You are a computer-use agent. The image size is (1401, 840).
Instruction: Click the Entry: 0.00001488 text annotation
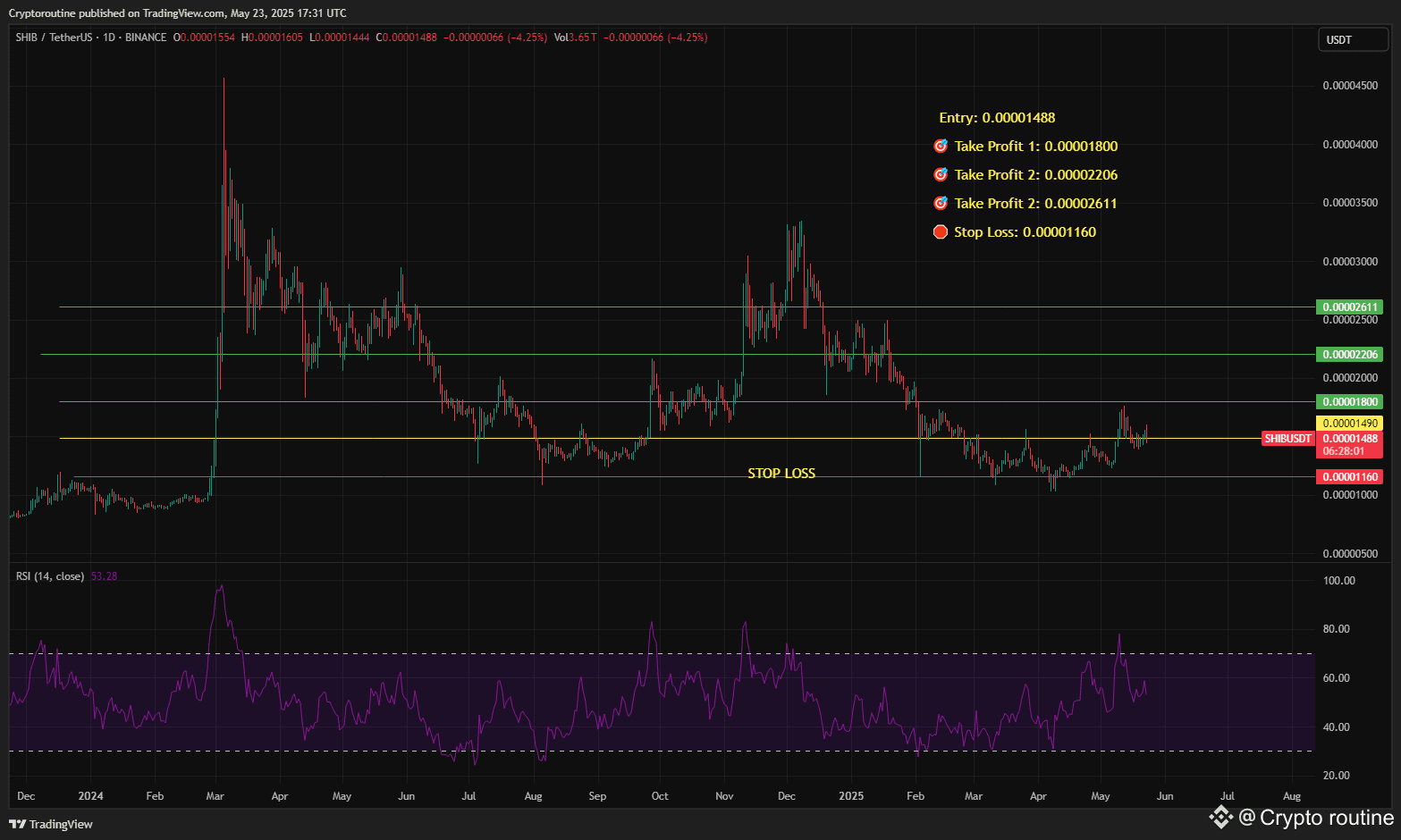click(997, 118)
